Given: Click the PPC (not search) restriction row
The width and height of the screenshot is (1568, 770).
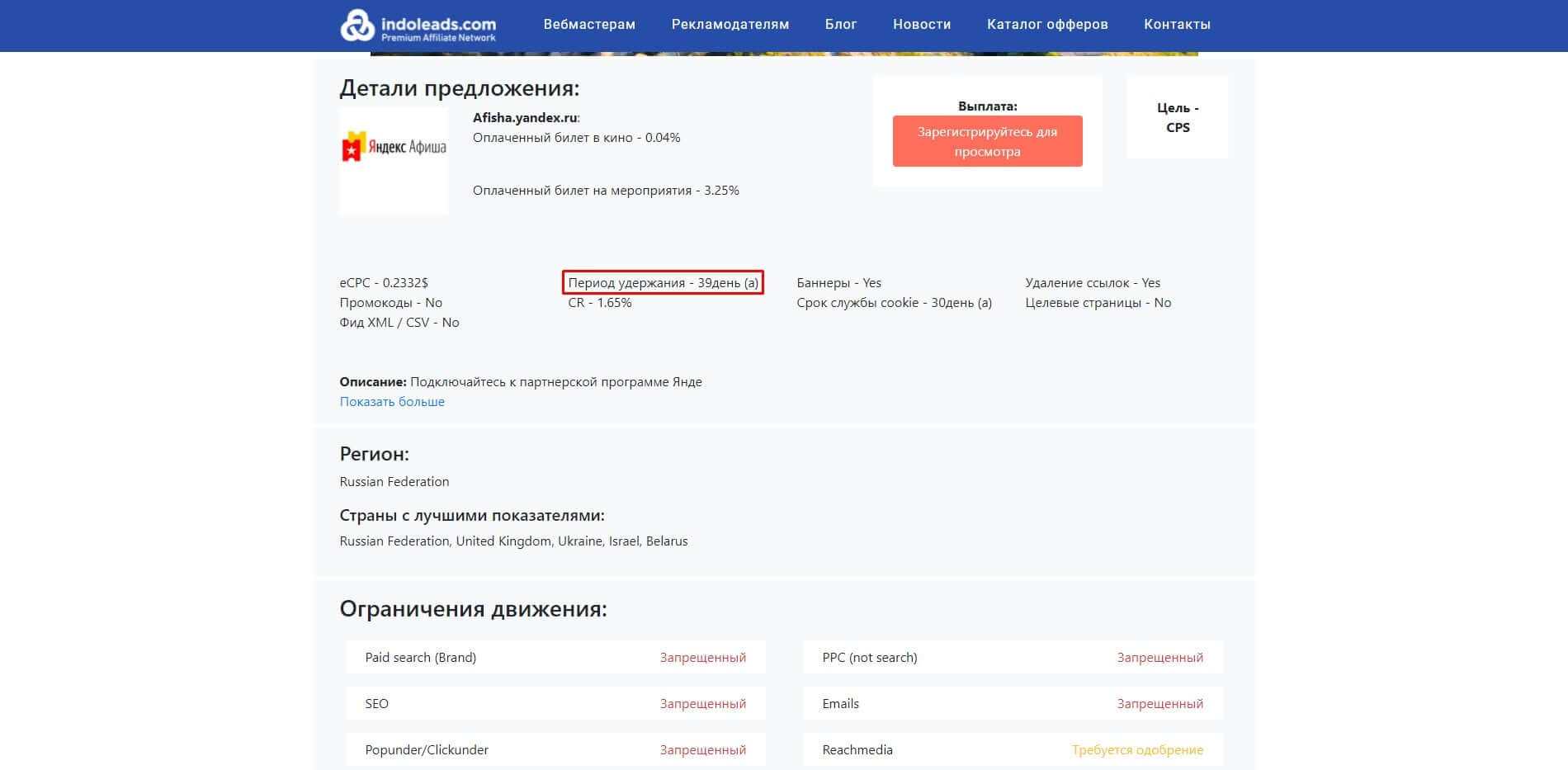Looking at the screenshot, I should 1012,658.
